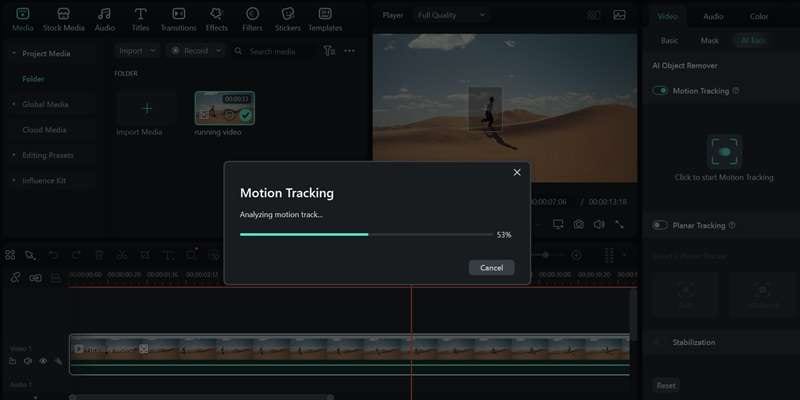This screenshot has height=400, width=800.
Task: Expand the Influence Kit section
Action: click(x=14, y=180)
